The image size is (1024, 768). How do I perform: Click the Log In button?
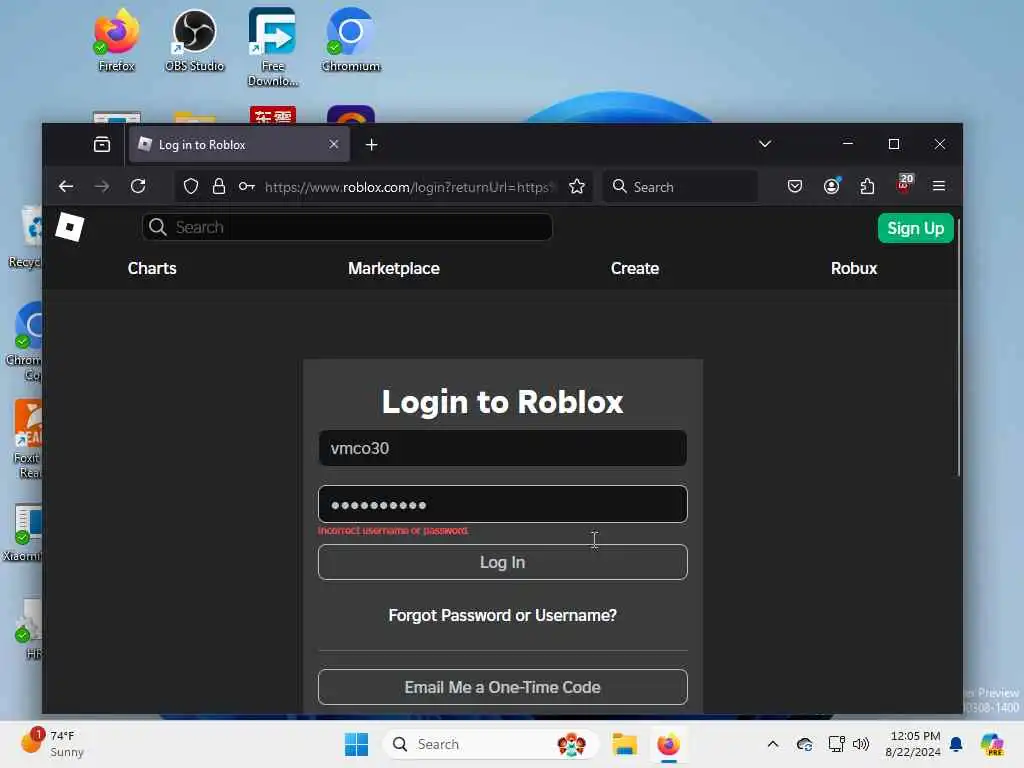pos(503,562)
